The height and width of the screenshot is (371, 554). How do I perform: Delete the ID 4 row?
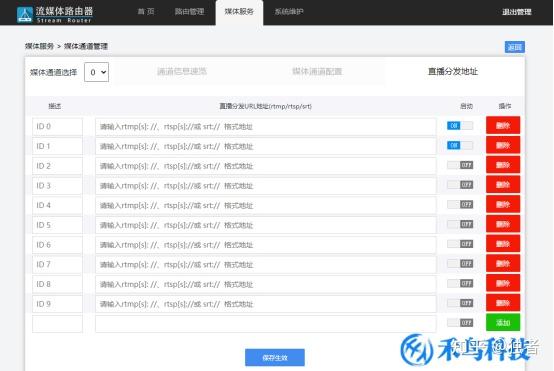pyautogui.click(x=503, y=205)
